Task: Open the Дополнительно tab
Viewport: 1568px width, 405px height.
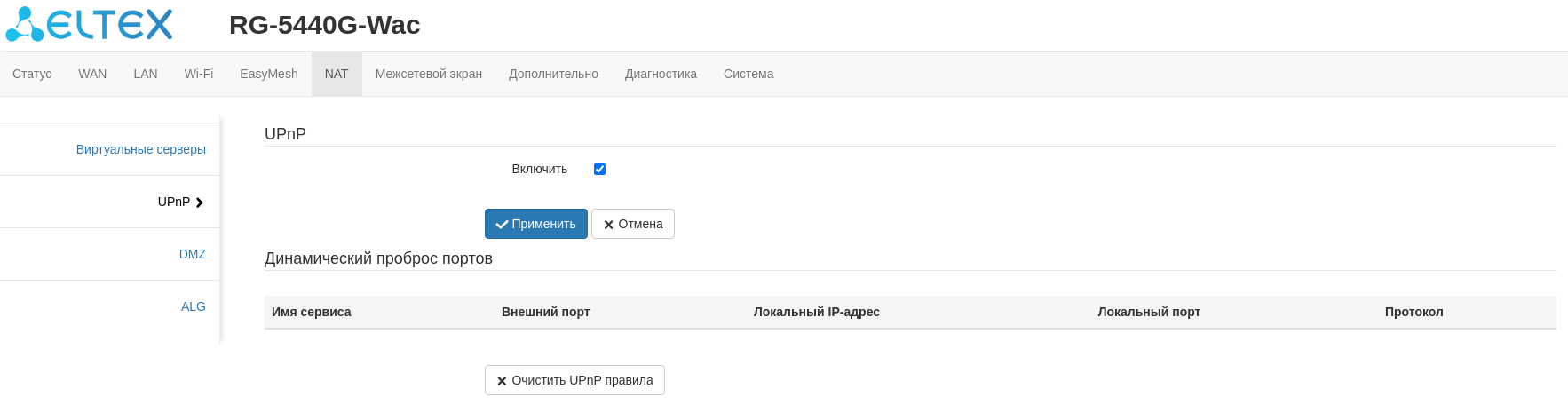Action: pyautogui.click(x=553, y=74)
